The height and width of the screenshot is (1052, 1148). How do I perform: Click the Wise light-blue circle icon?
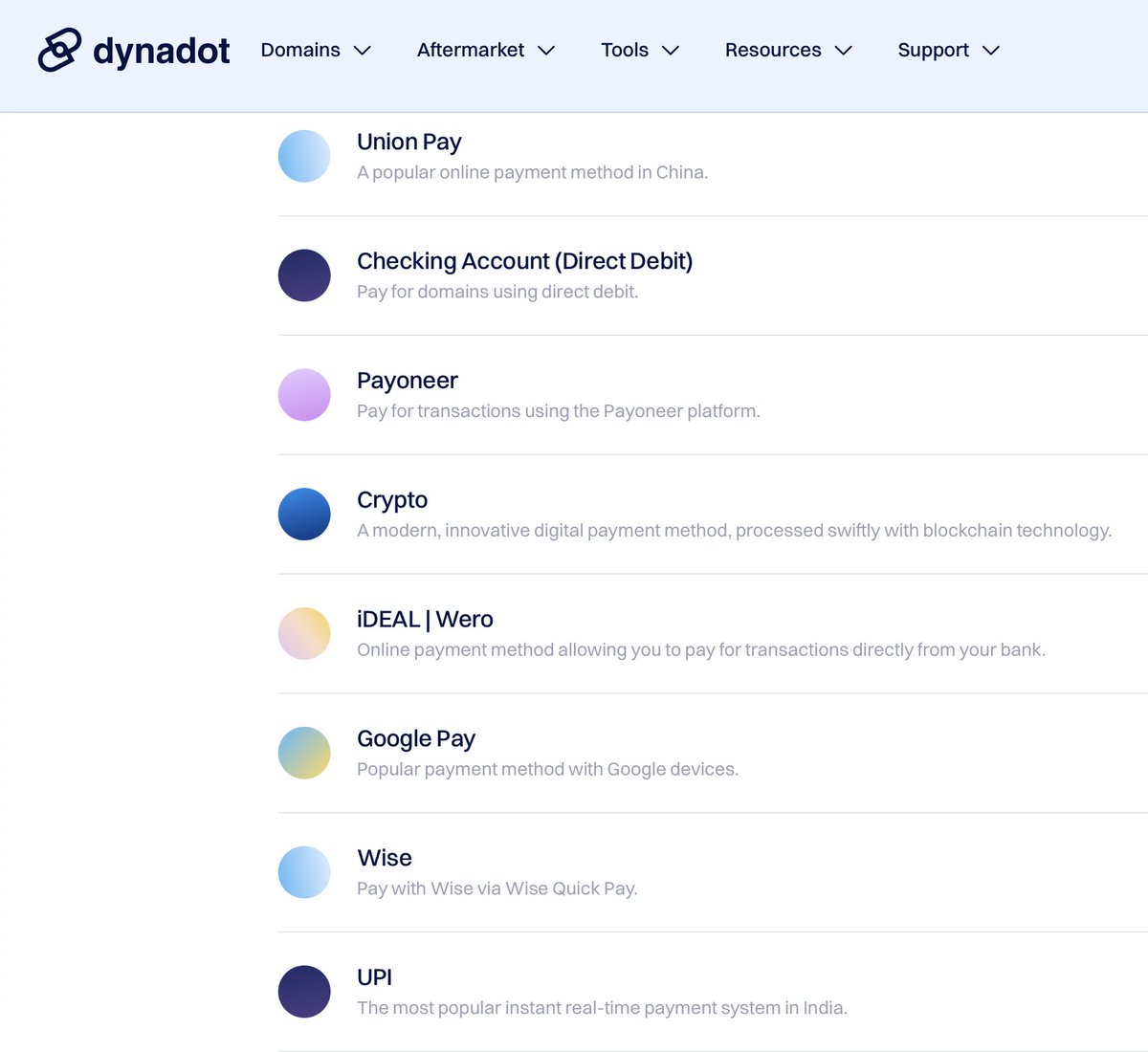[x=304, y=872]
